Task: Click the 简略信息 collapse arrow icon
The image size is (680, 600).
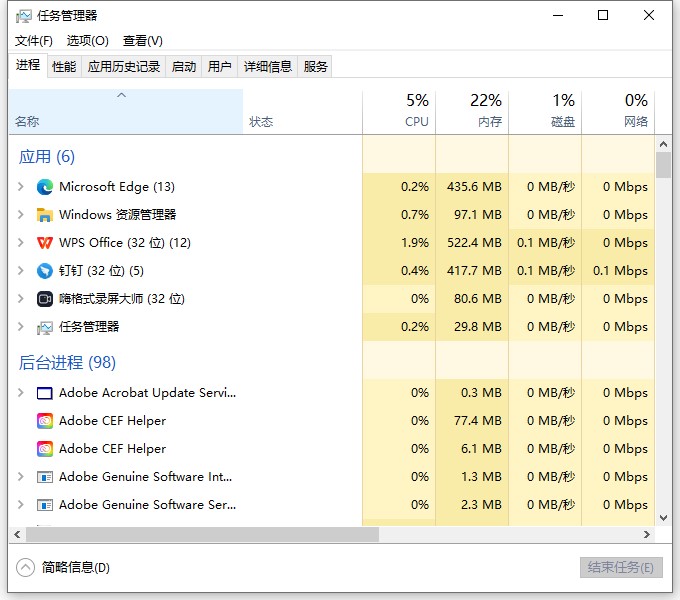Action: [25, 567]
